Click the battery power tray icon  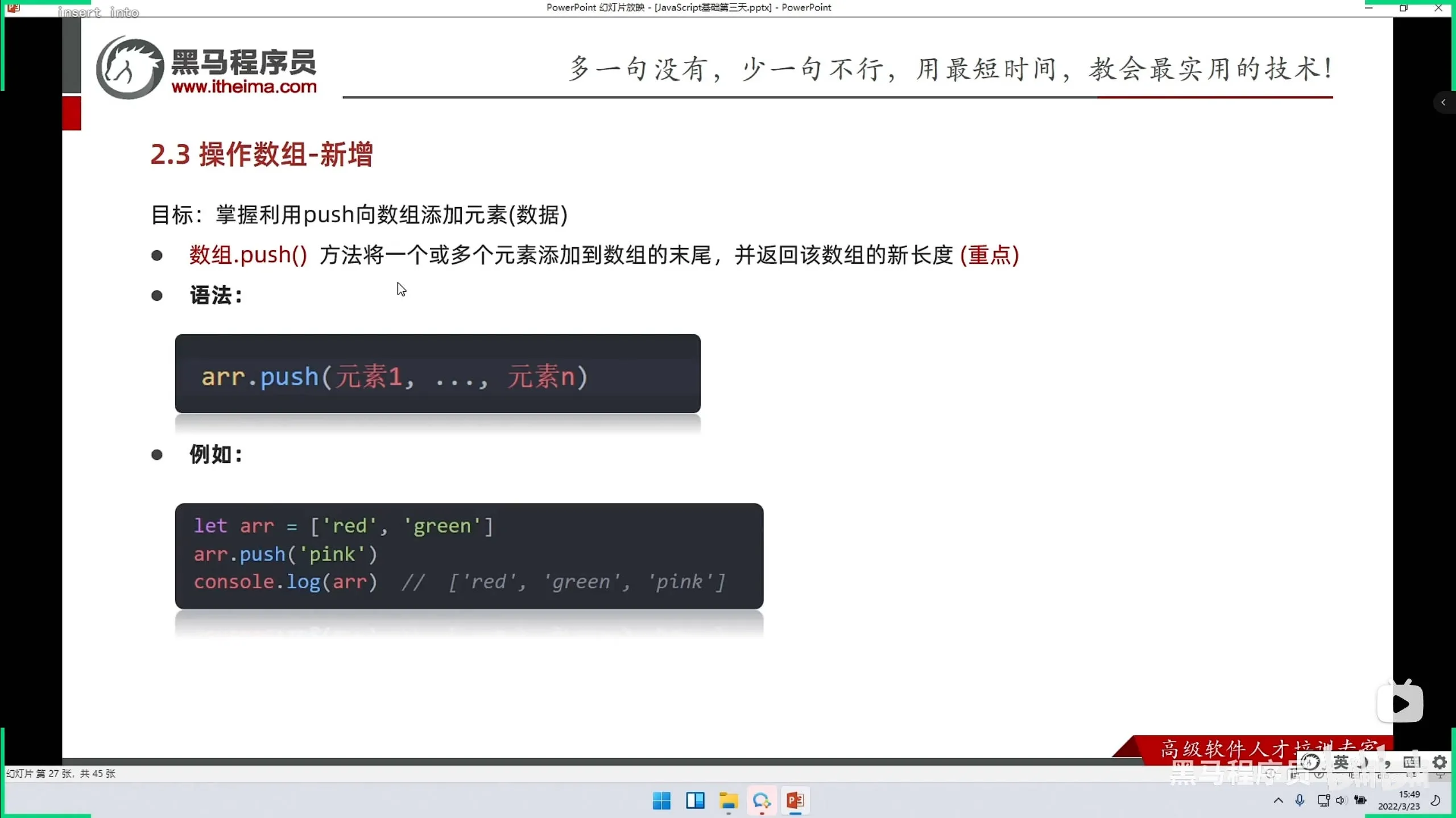(x=1360, y=800)
